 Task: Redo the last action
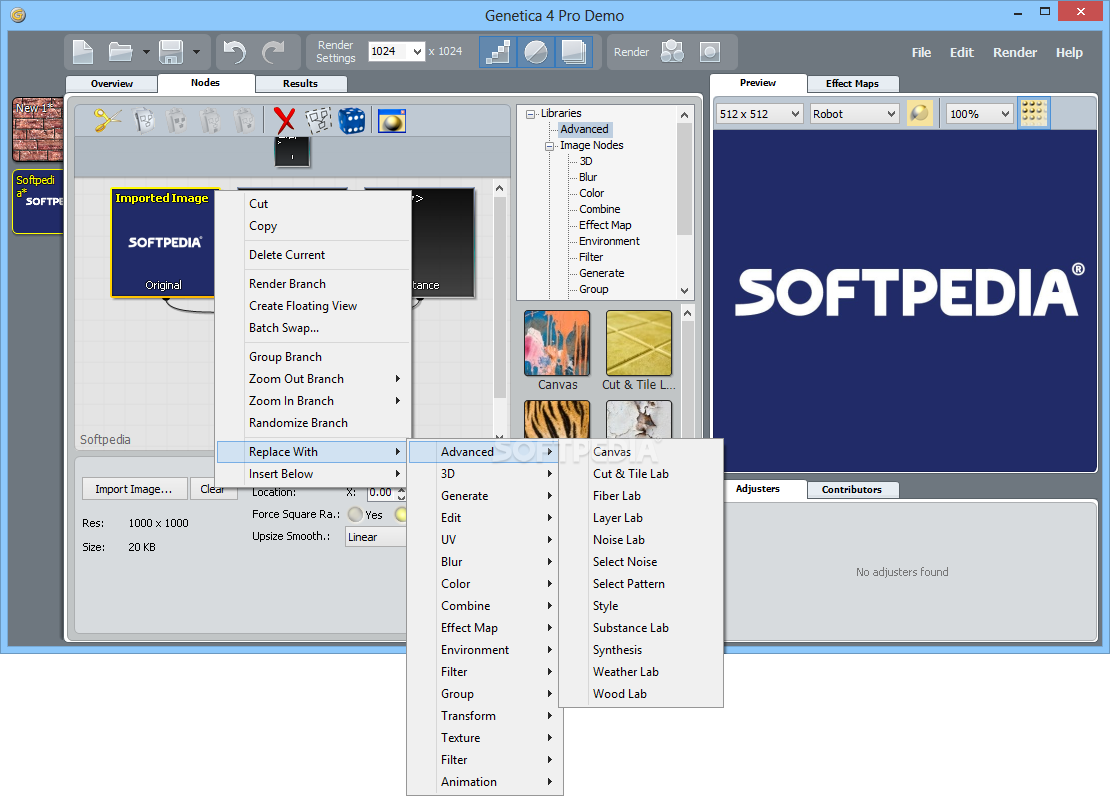pyautogui.click(x=273, y=52)
